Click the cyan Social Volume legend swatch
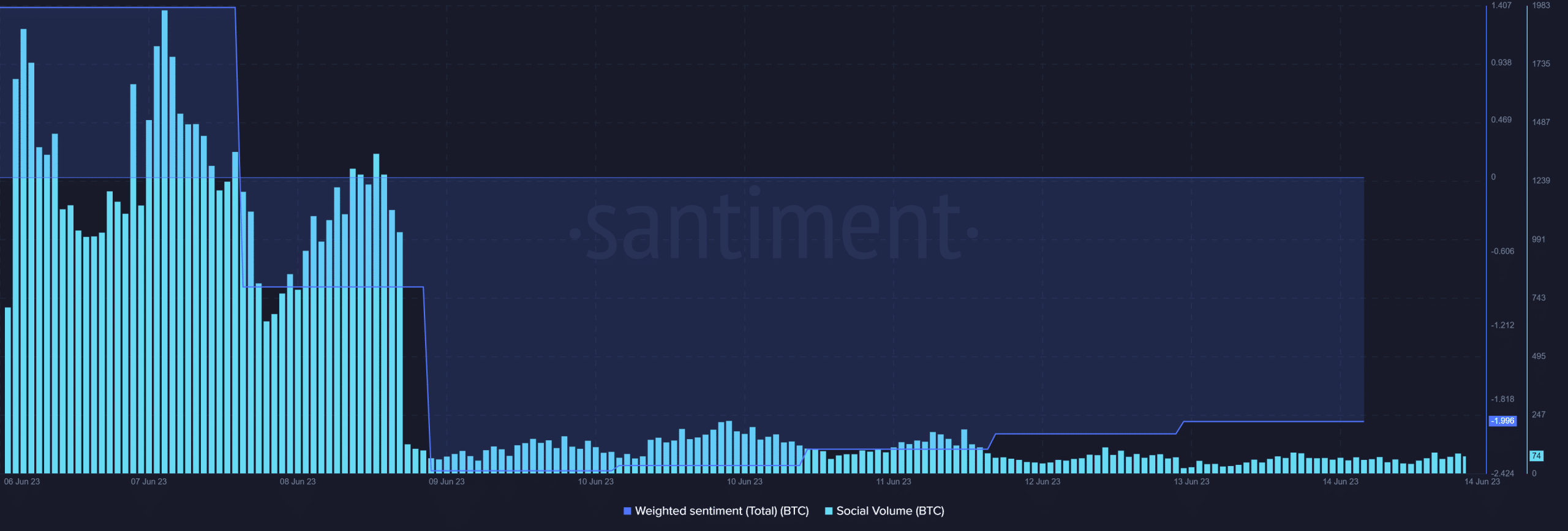Screen dimensions: 1568x531 pos(829,511)
